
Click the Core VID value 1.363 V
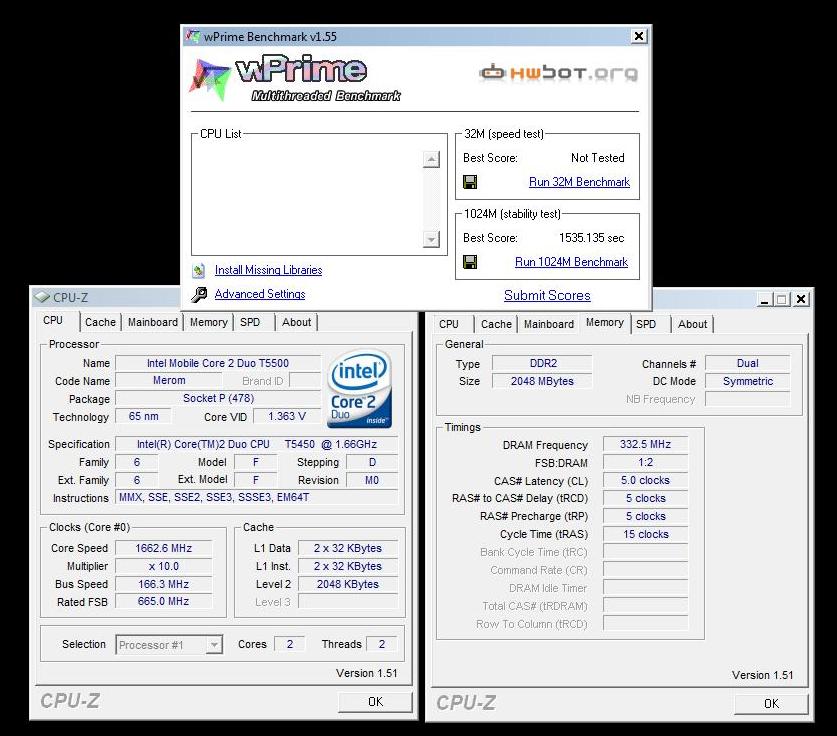pyautogui.click(x=287, y=416)
